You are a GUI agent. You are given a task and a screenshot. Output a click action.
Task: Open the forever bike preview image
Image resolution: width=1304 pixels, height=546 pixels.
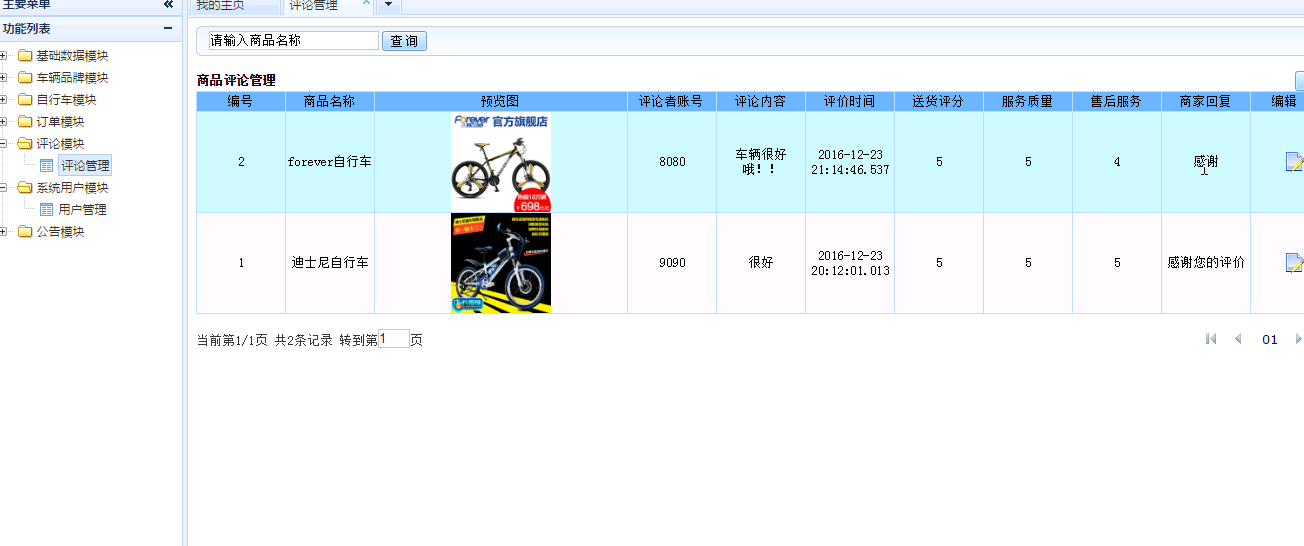click(501, 162)
